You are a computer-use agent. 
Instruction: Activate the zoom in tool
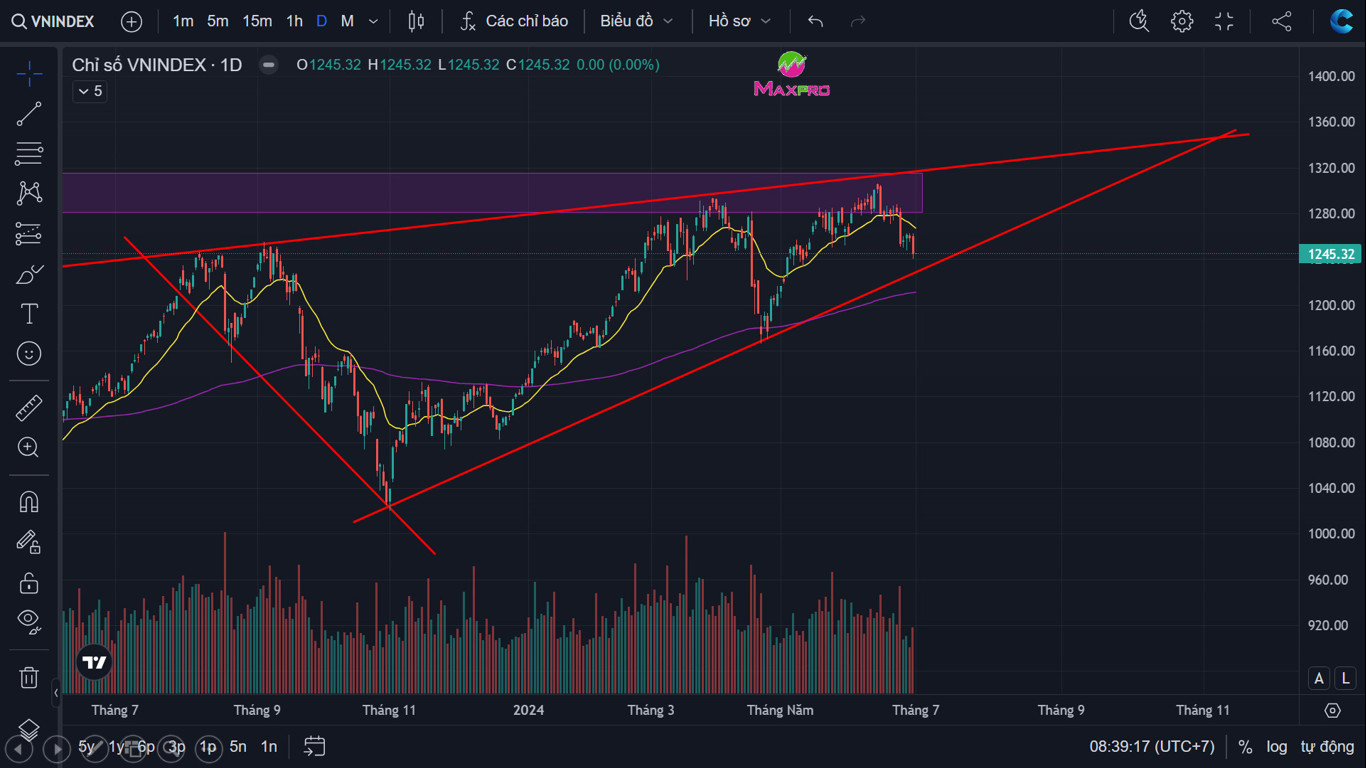coord(29,448)
